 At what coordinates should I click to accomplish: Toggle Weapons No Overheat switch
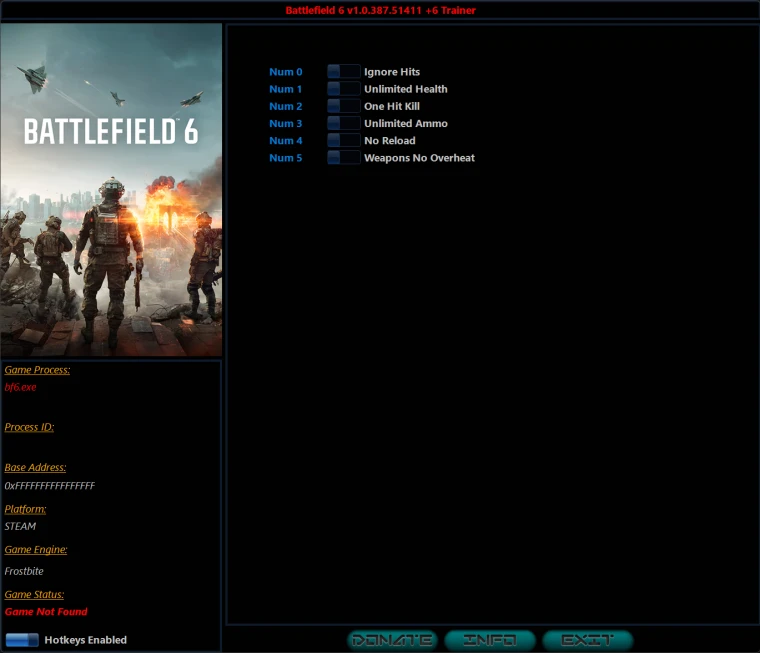pyautogui.click(x=343, y=157)
